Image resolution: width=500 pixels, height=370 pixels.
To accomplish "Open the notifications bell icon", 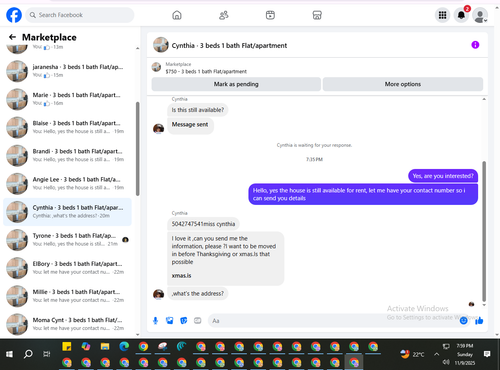I will pos(461,15).
